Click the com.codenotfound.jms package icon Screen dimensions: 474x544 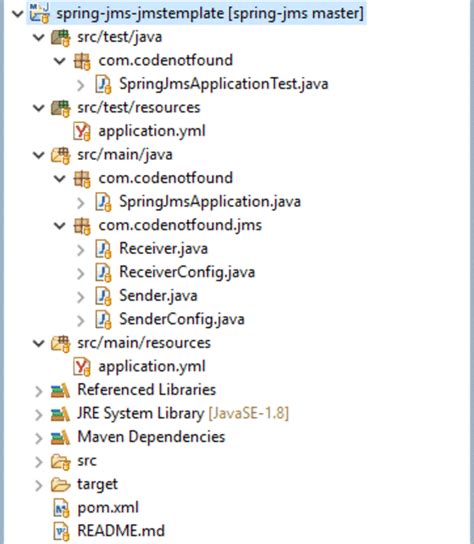pos(82,226)
